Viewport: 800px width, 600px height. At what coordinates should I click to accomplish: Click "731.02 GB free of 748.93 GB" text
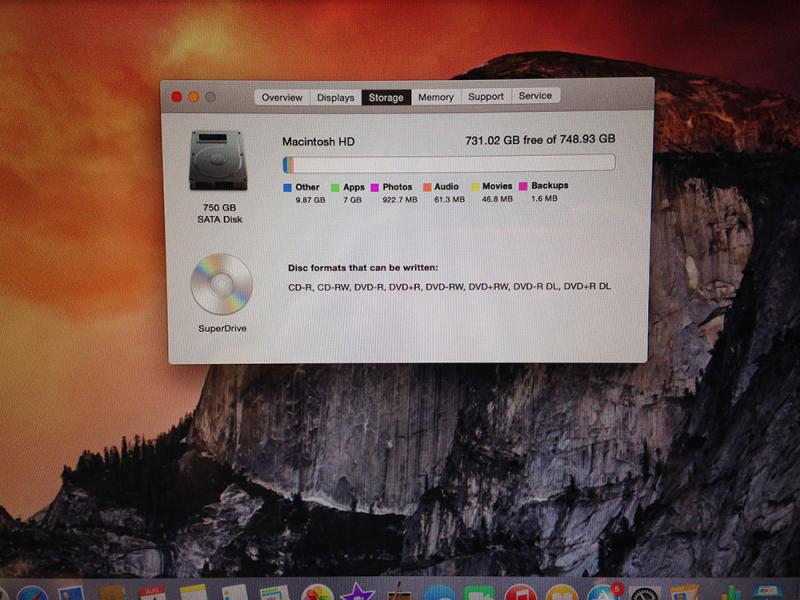click(540, 140)
